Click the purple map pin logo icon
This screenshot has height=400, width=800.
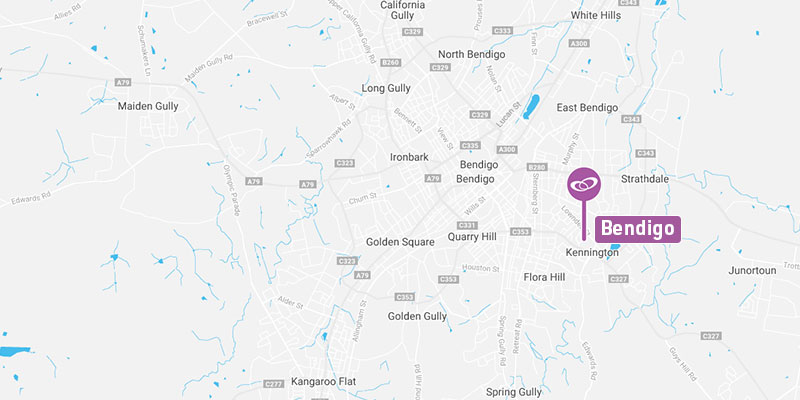(x=584, y=184)
